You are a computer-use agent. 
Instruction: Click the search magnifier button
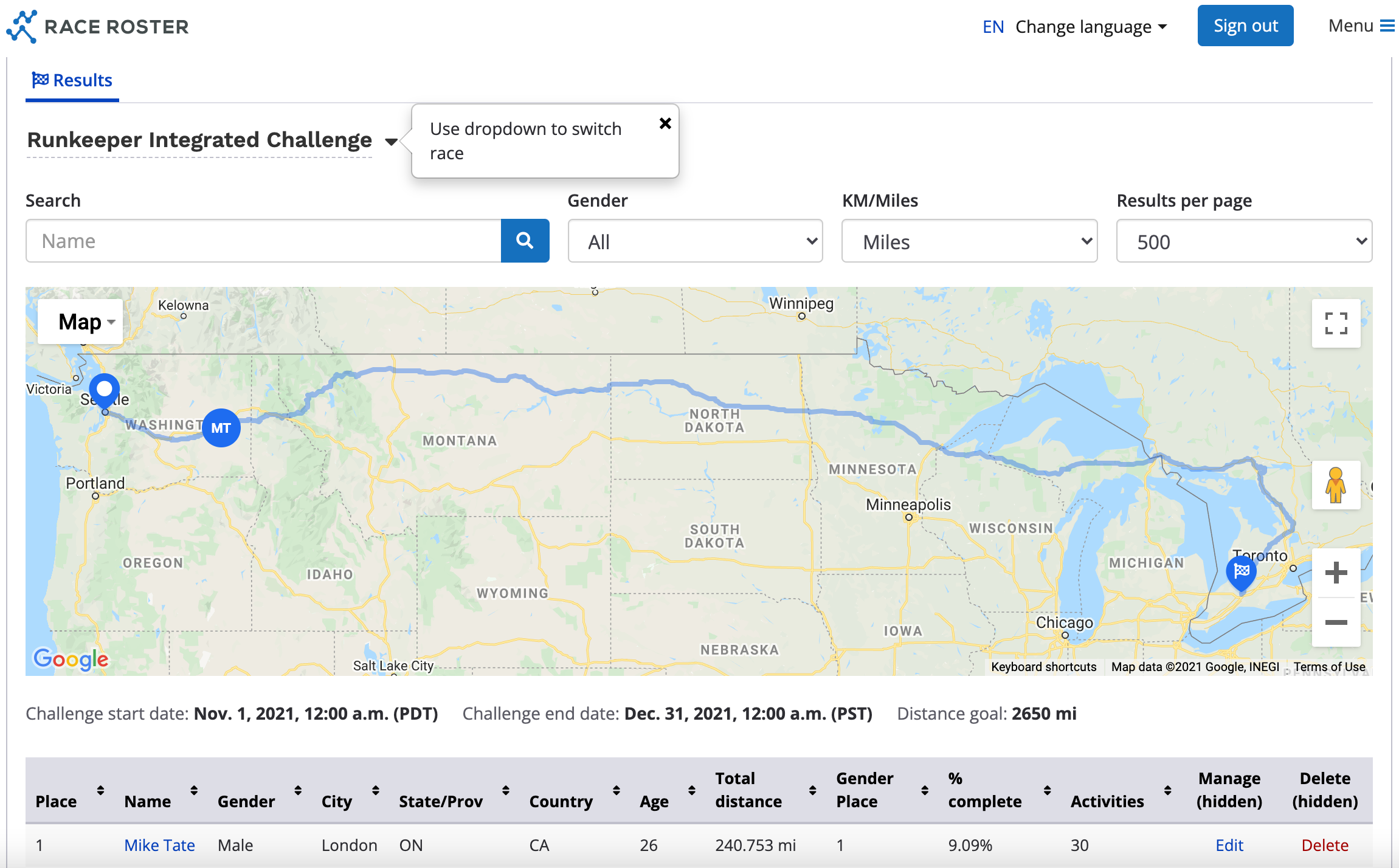(x=525, y=241)
